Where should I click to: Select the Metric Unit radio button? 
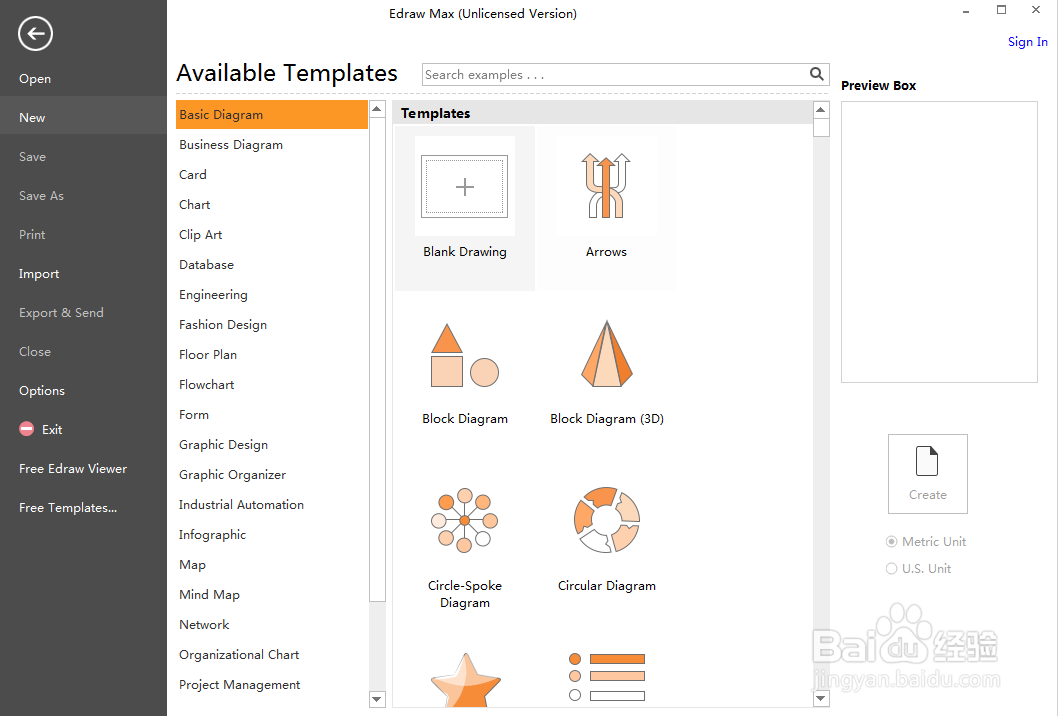(891, 541)
